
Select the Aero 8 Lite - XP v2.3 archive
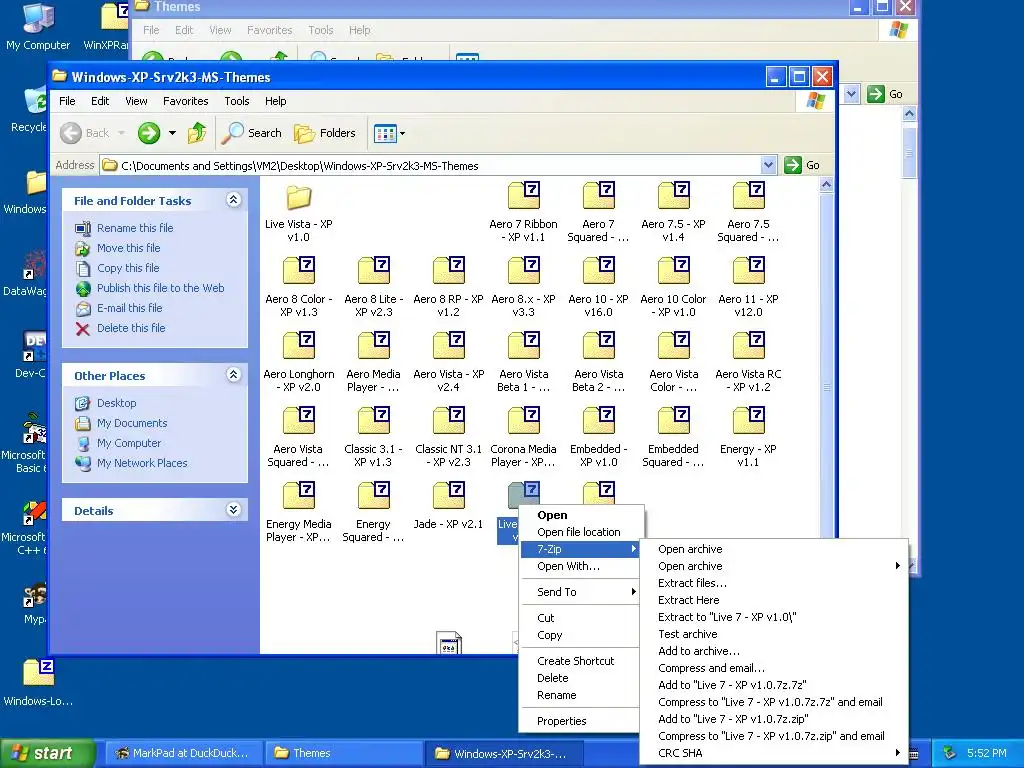click(x=374, y=287)
